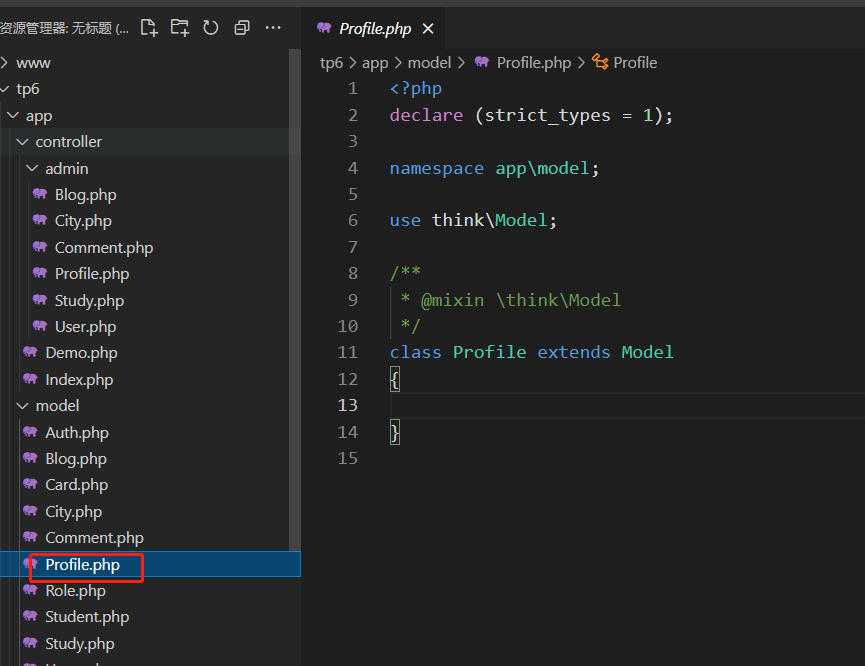Click the PHP icon beside Index.php
The height and width of the screenshot is (666, 865).
[30, 379]
